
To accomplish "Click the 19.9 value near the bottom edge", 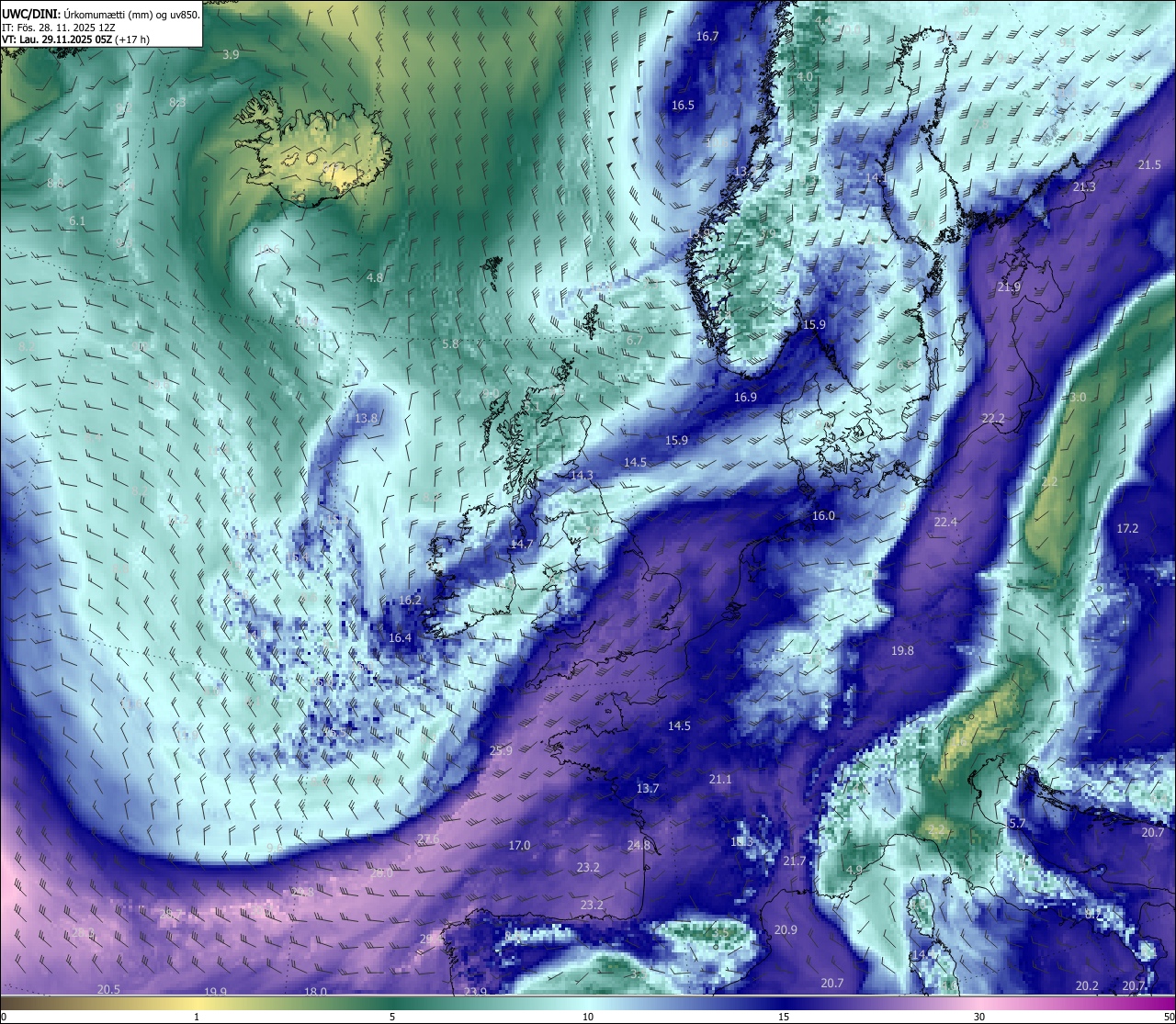I will [x=215, y=992].
